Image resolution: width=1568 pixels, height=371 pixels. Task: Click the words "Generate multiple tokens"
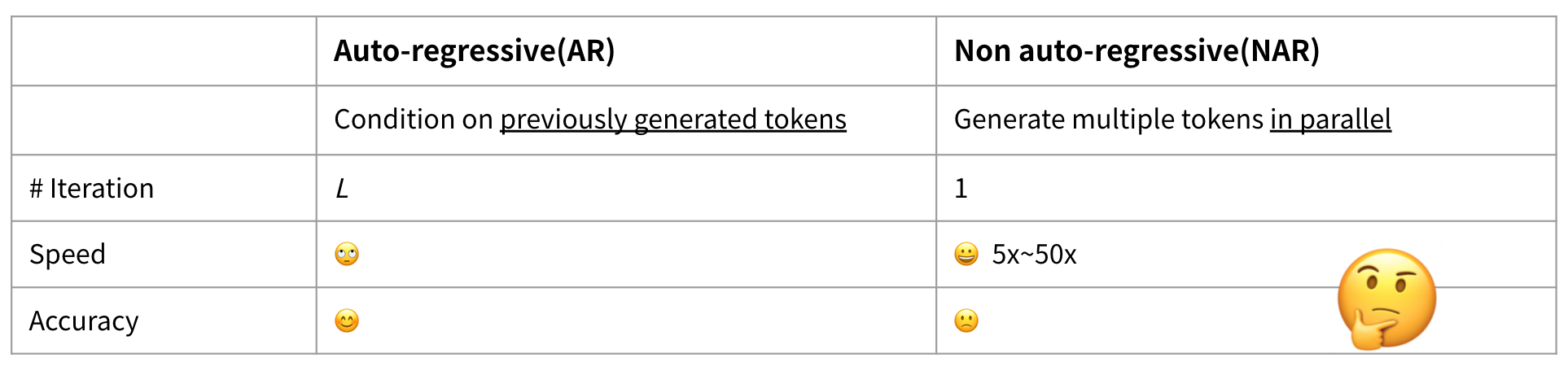1108,120
